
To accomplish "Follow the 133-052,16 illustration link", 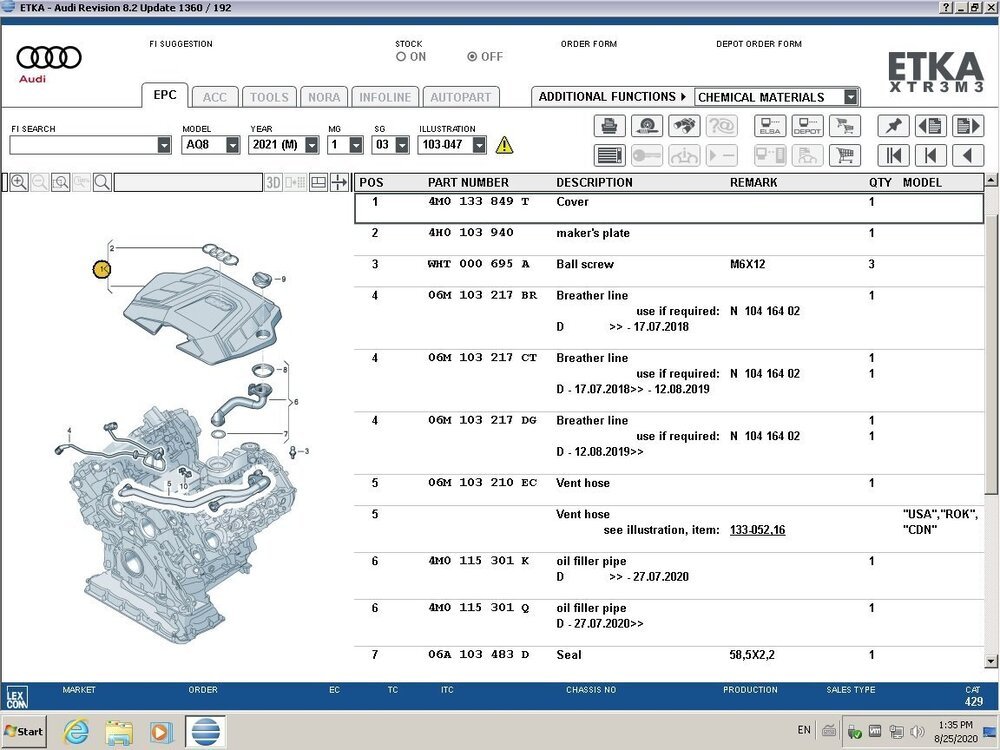I will [x=757, y=530].
